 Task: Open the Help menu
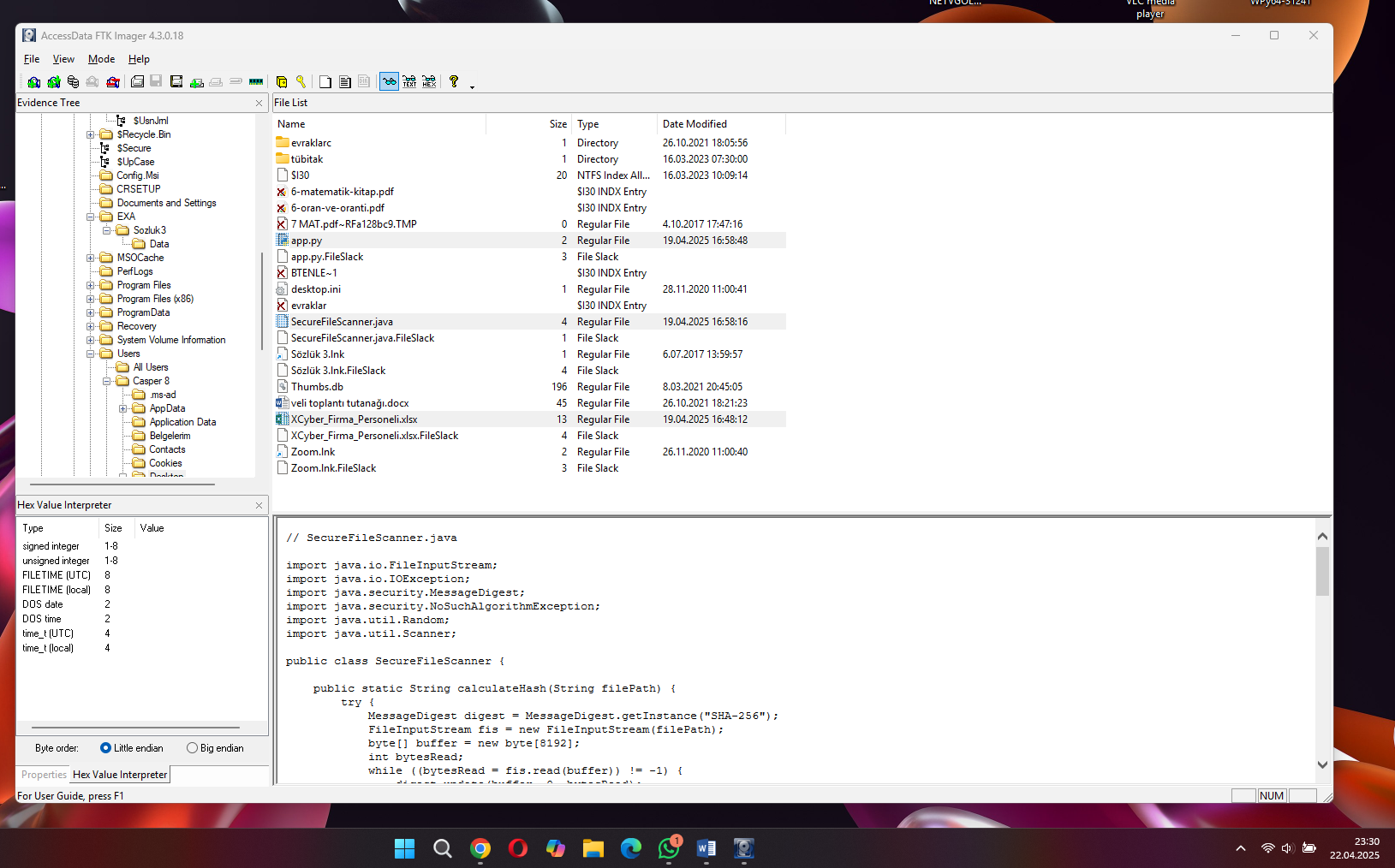point(139,59)
